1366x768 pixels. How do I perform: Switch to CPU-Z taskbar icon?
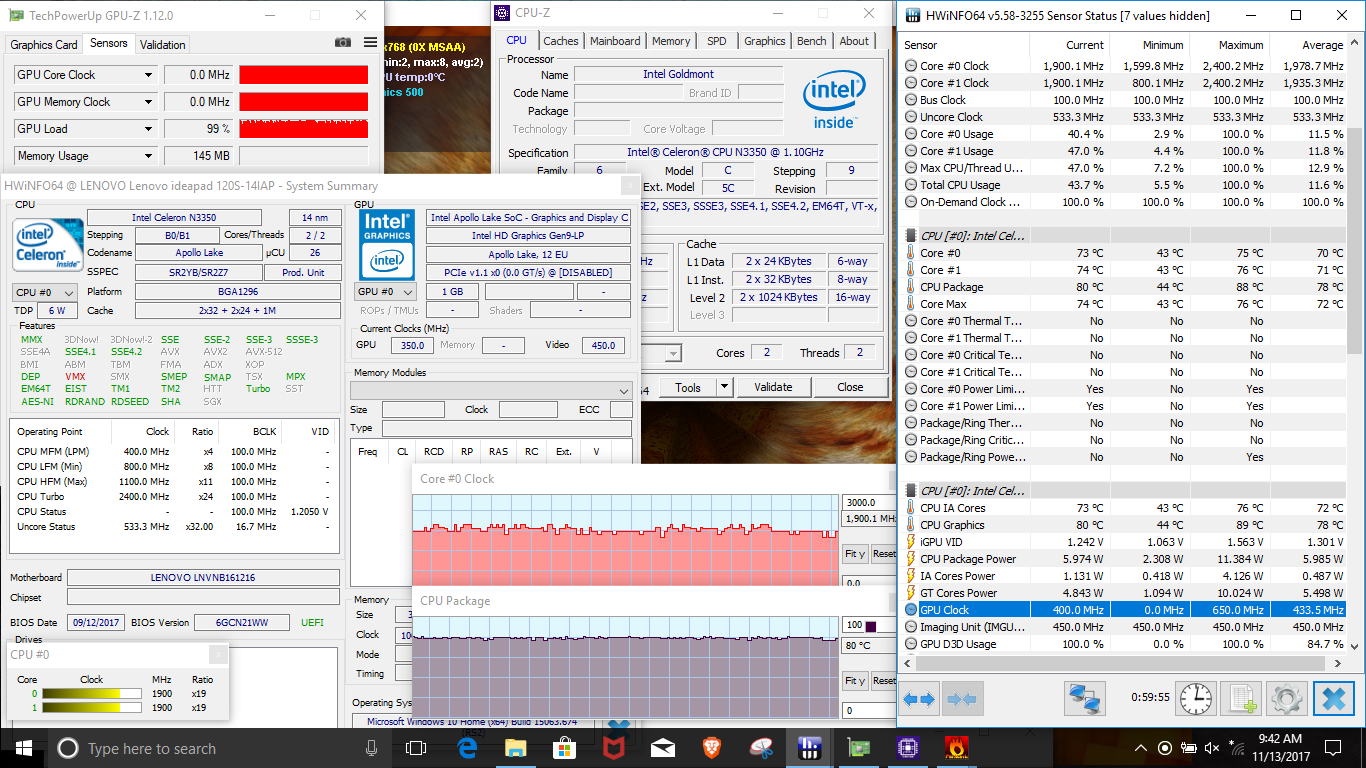coord(907,748)
